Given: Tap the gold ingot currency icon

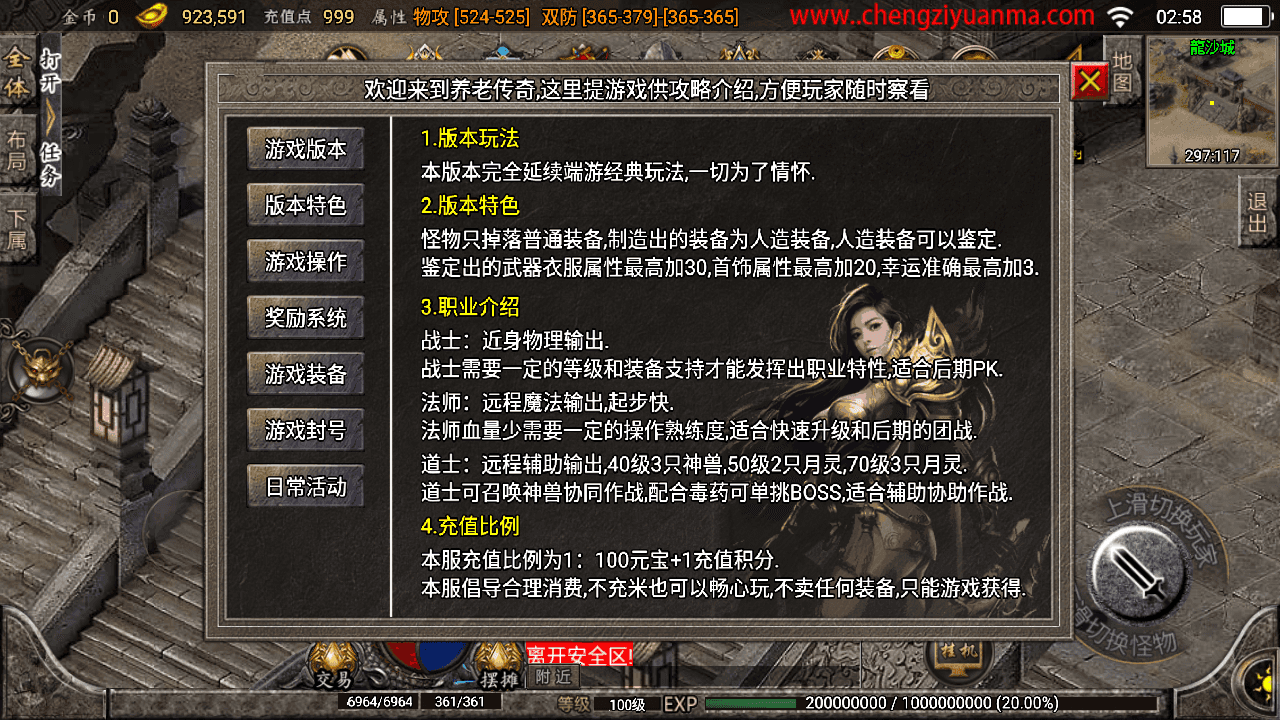Looking at the screenshot, I should point(152,16).
